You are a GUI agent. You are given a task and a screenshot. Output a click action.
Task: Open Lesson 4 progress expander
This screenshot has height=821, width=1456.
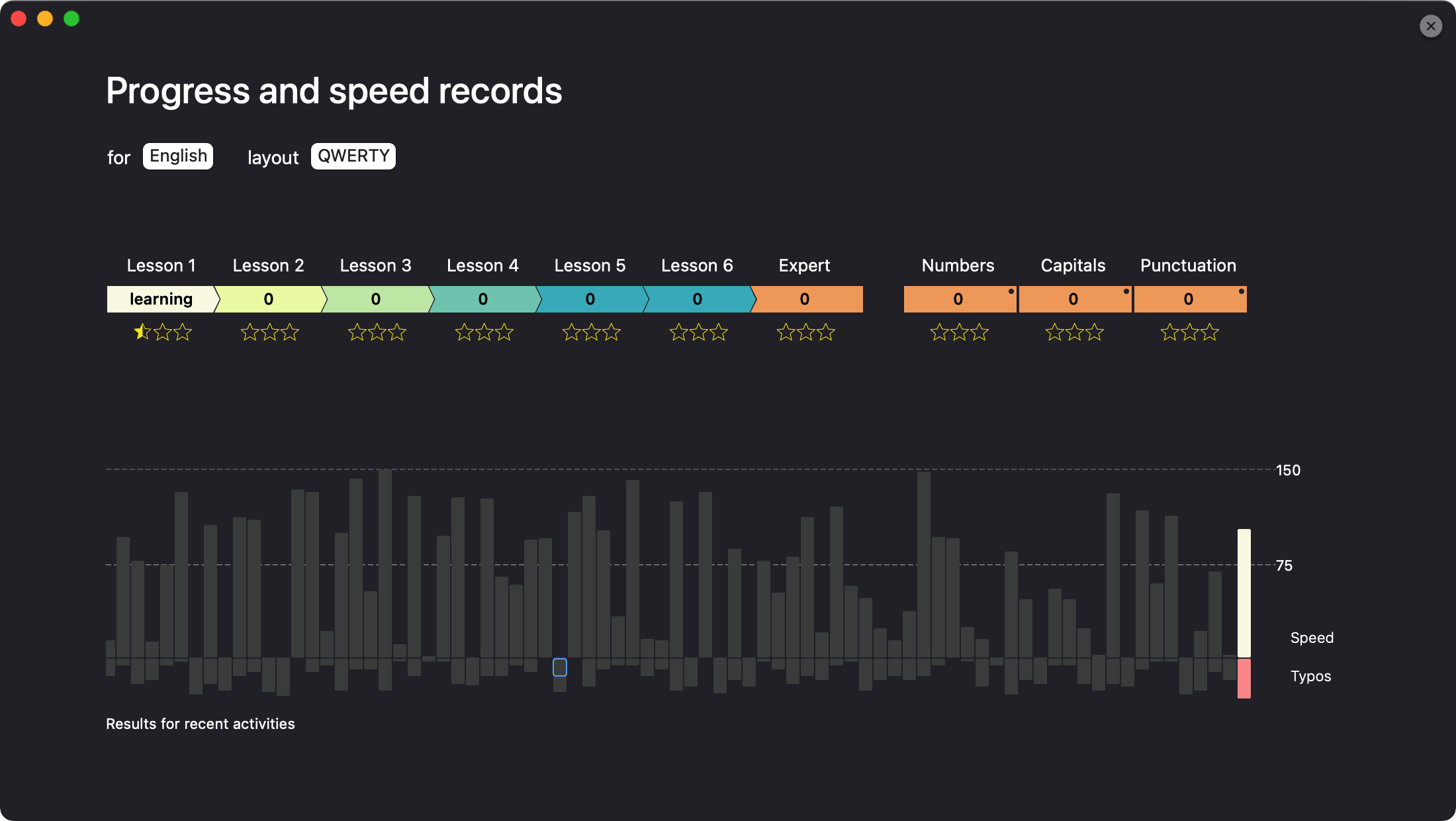pyautogui.click(x=483, y=299)
